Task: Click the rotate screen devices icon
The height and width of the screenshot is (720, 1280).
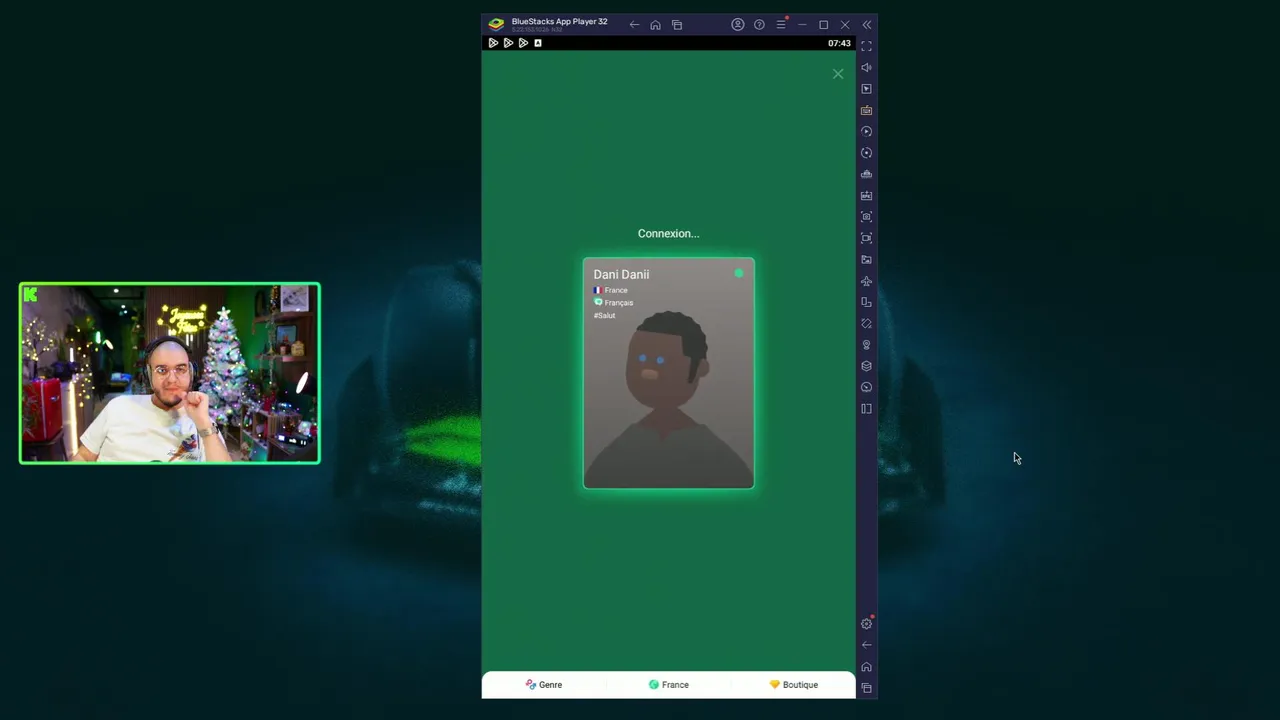Action: [x=867, y=302]
